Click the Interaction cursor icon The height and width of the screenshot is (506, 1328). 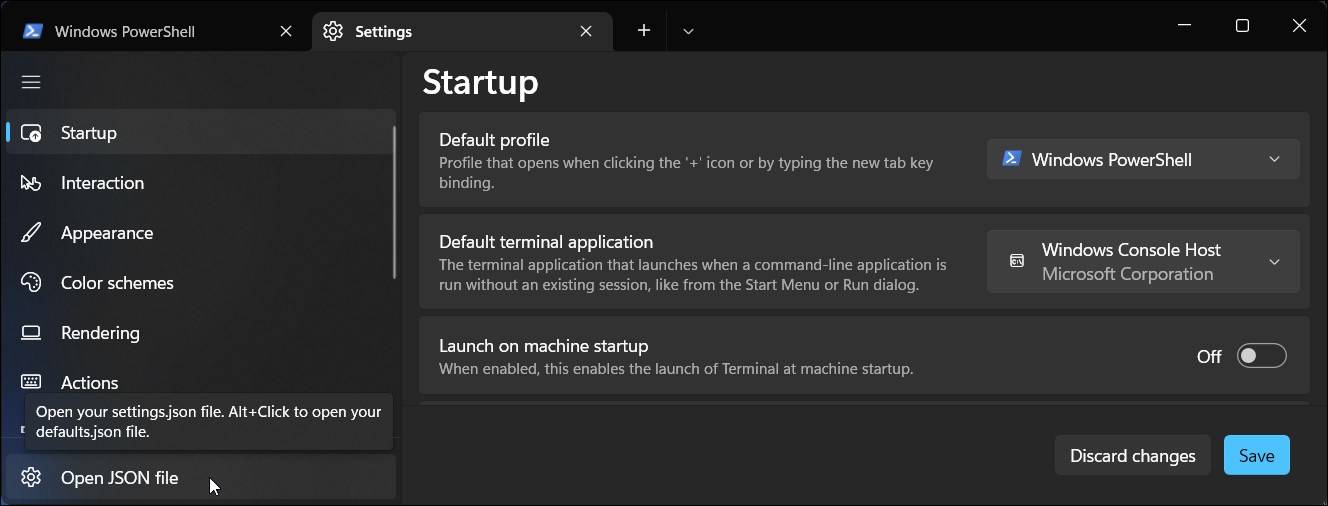click(31, 183)
